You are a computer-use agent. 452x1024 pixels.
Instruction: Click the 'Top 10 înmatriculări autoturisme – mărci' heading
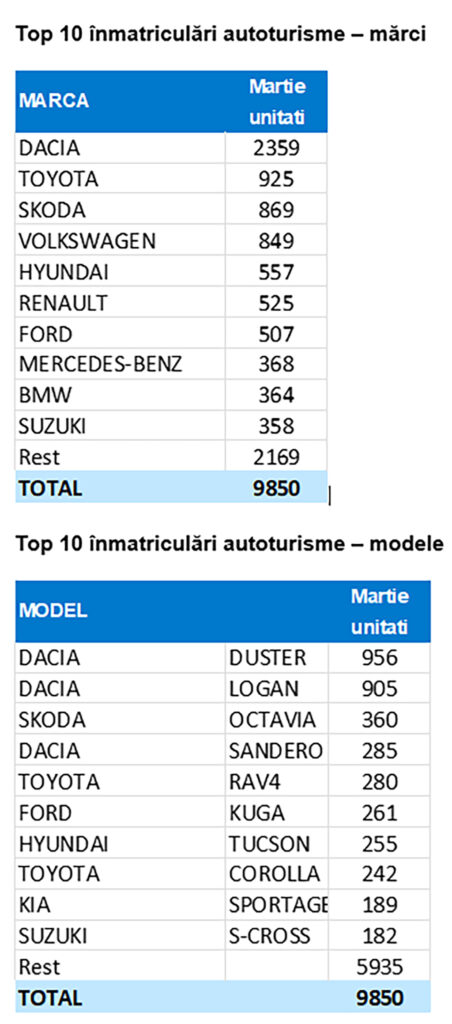[x=221, y=34]
